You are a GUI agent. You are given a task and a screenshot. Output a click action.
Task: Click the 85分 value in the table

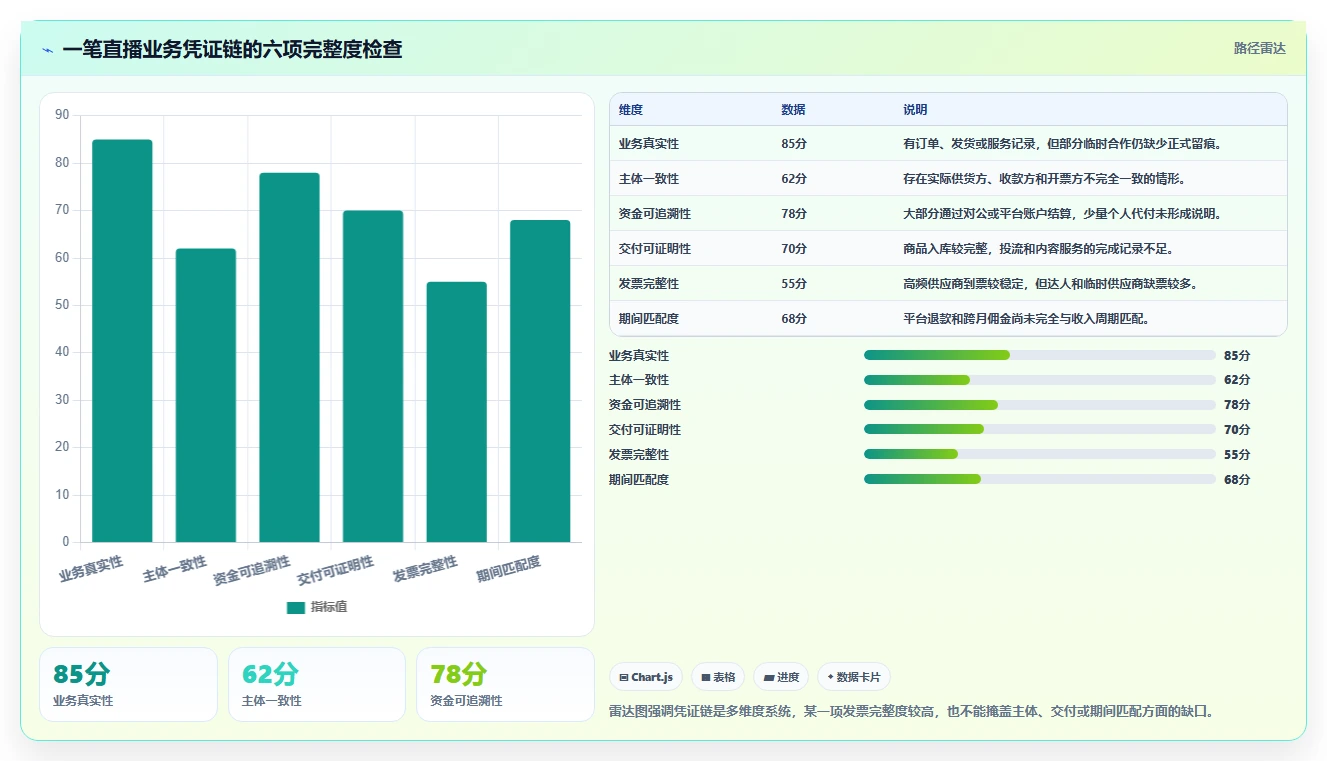tap(794, 144)
